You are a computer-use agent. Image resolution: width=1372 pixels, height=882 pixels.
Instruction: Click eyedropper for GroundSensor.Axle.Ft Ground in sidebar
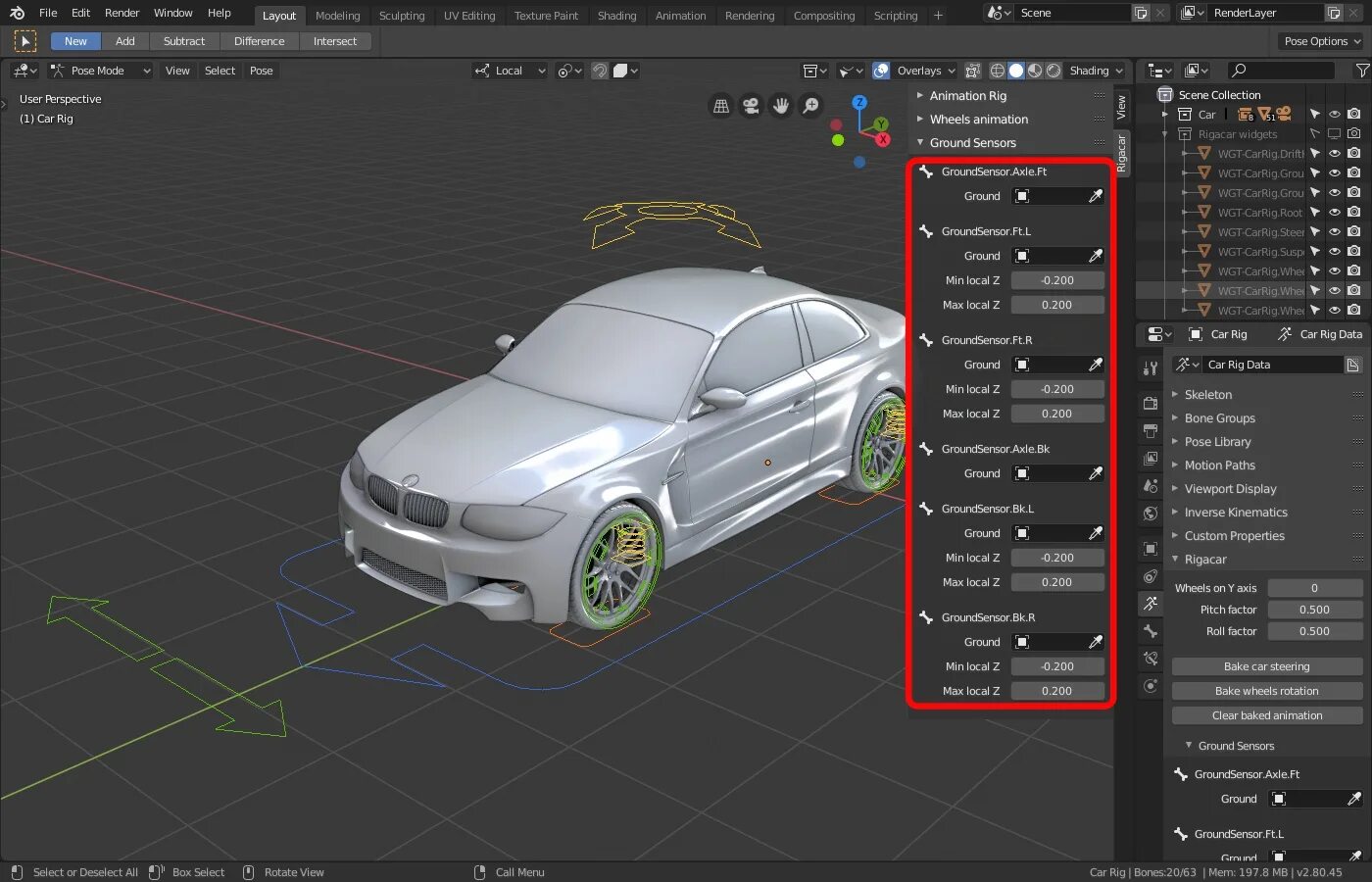pos(1095,196)
